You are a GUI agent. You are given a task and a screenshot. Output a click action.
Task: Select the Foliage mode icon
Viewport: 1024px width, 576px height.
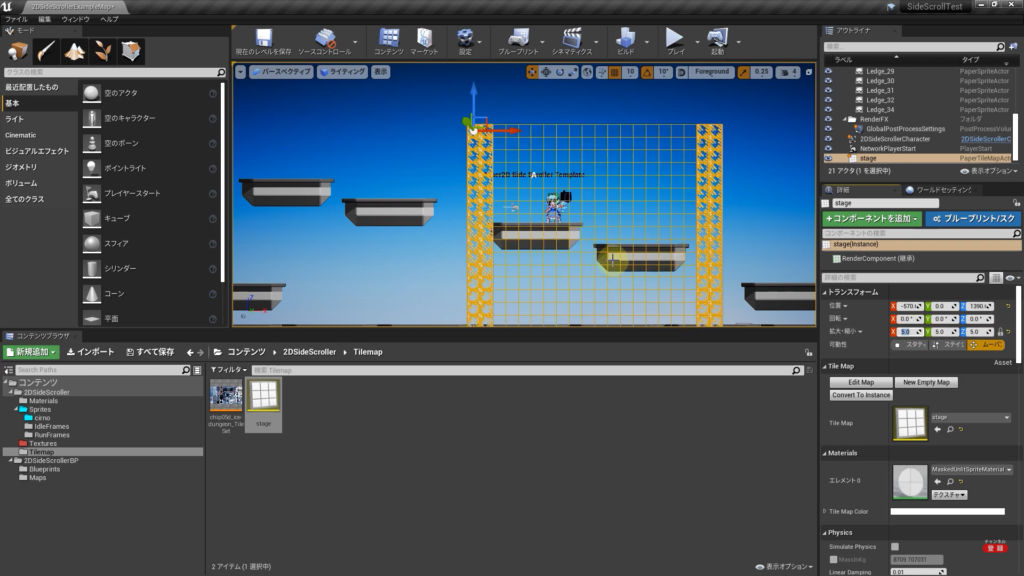tap(103, 50)
